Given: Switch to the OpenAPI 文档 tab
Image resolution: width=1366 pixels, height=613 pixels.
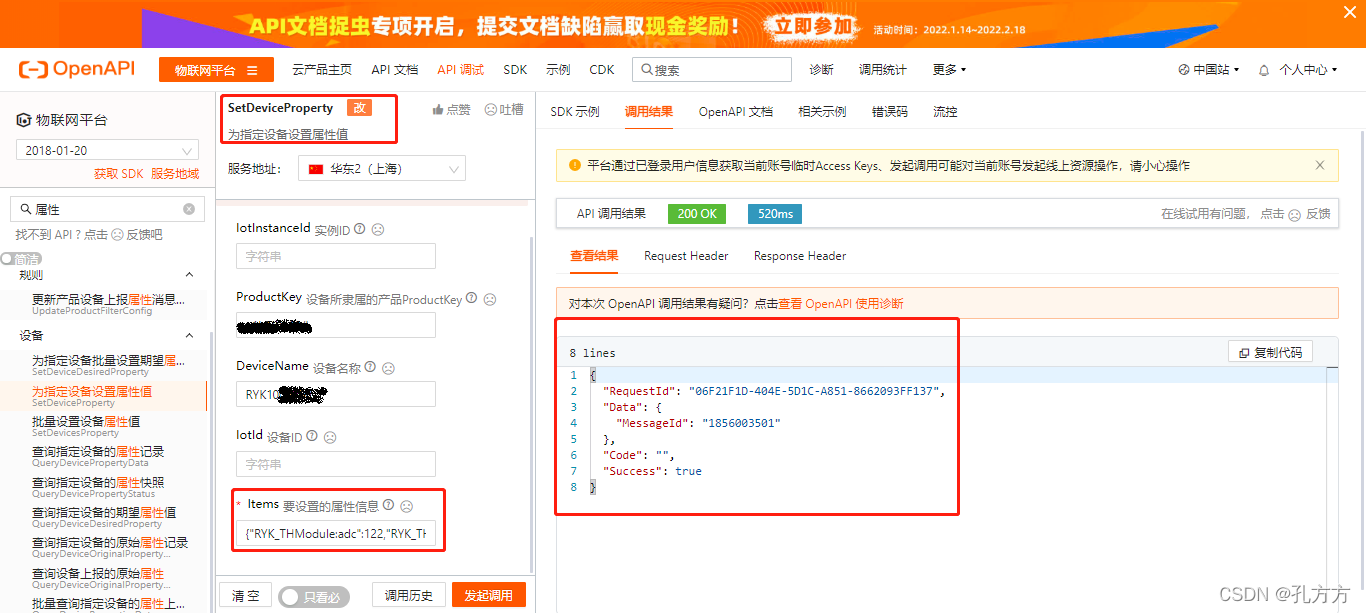Looking at the screenshot, I should pyautogui.click(x=736, y=111).
